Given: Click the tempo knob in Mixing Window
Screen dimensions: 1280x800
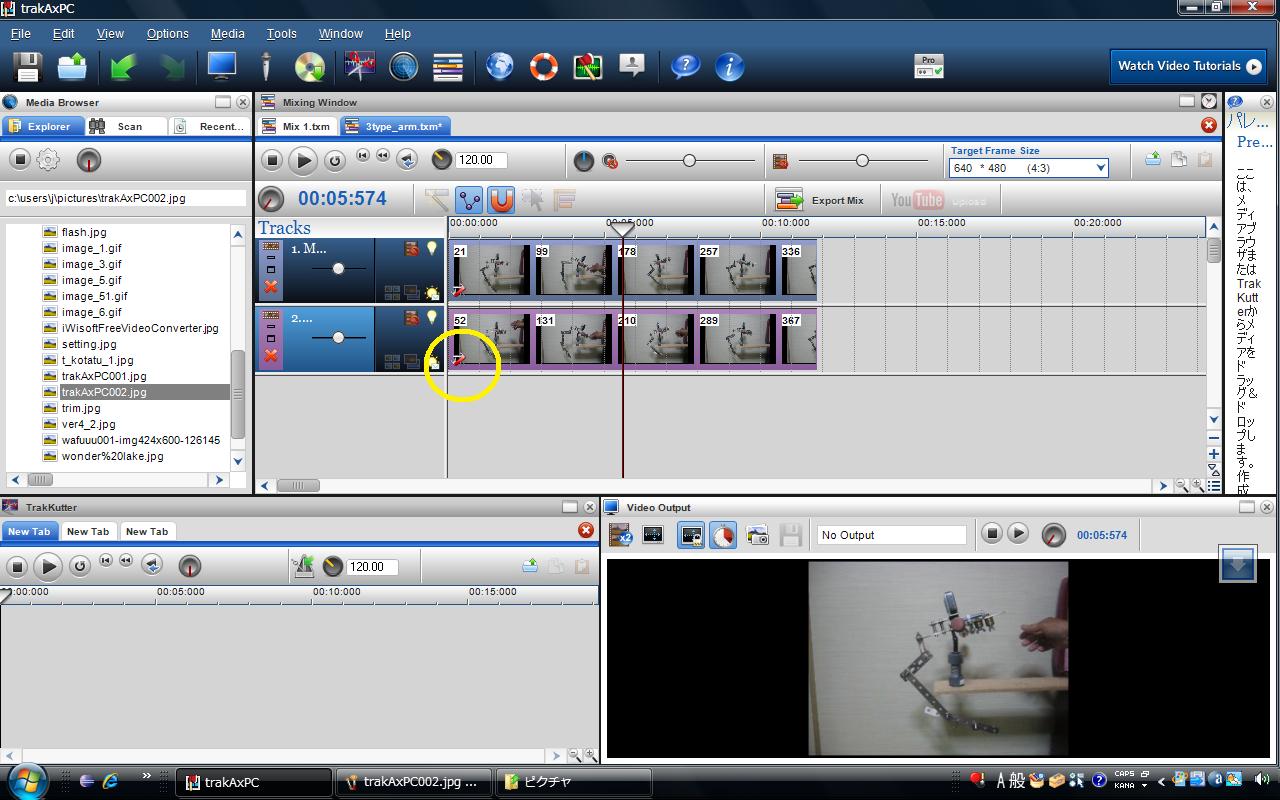Looking at the screenshot, I should point(442,160).
